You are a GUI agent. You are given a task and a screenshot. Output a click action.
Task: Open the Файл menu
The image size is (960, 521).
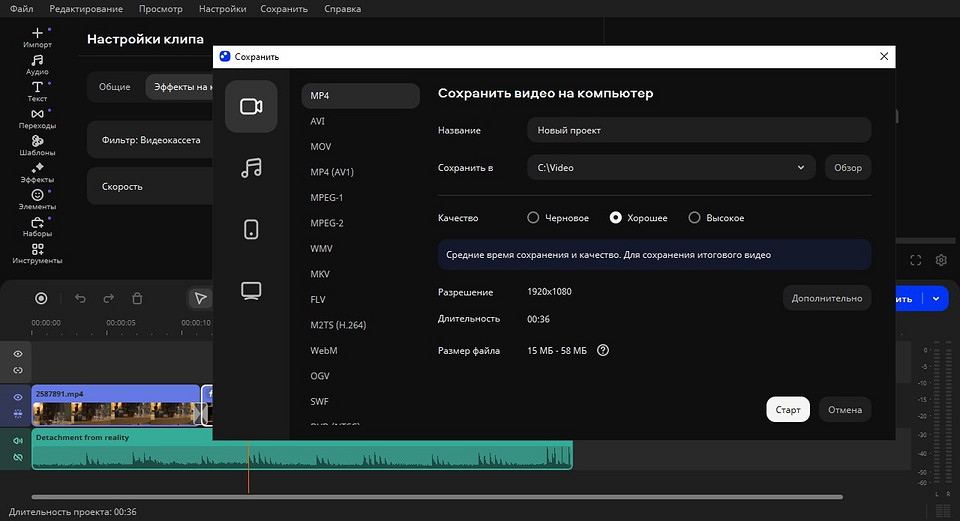pyautogui.click(x=22, y=9)
